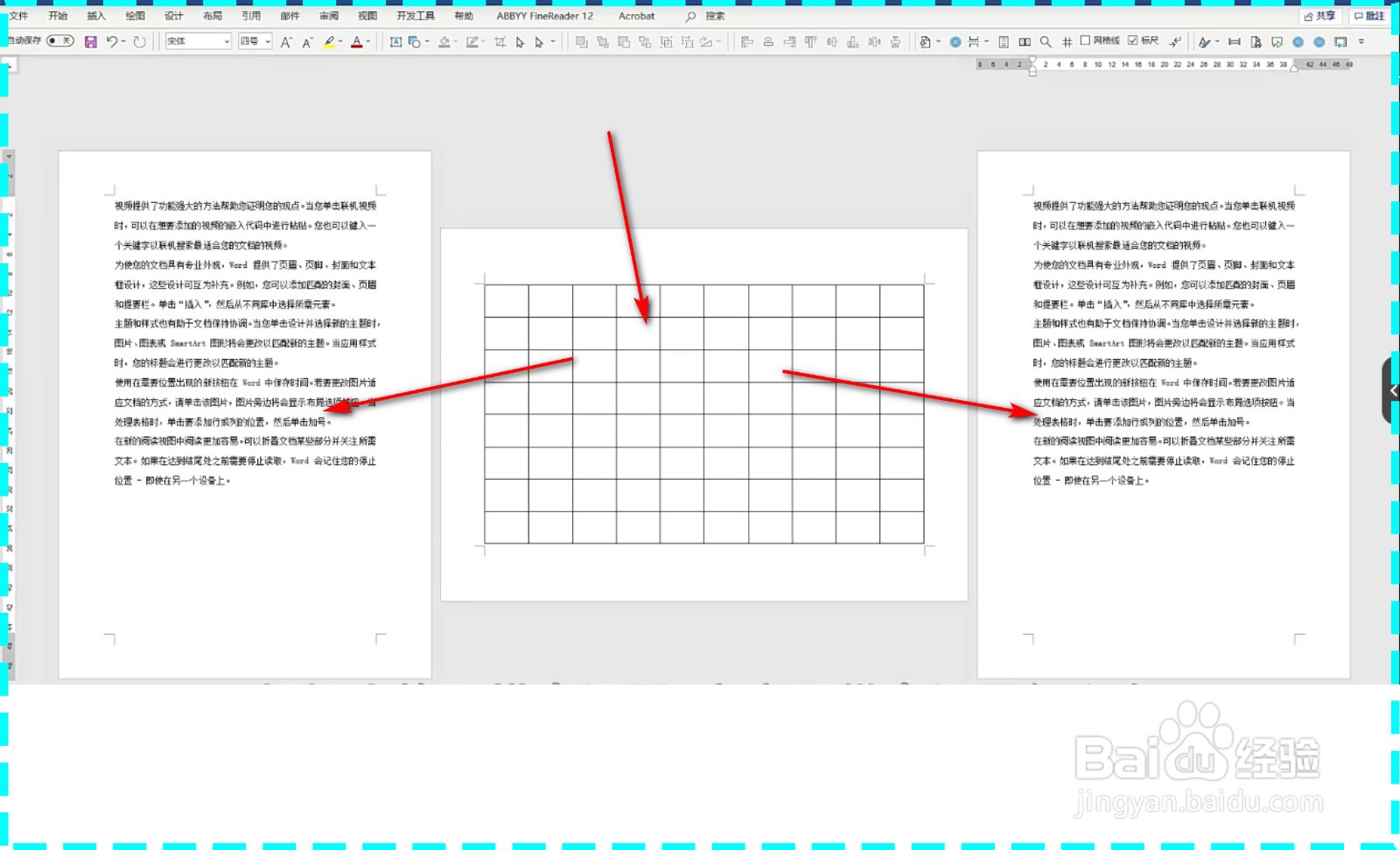Click the Redo icon
The width and height of the screenshot is (1400, 850).
139,41
